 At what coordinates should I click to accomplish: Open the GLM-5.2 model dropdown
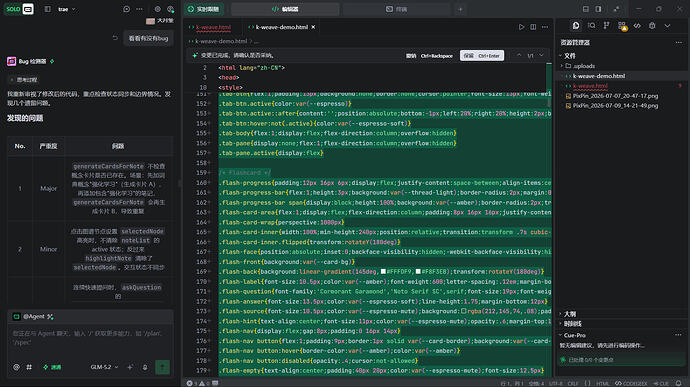[x=104, y=367]
